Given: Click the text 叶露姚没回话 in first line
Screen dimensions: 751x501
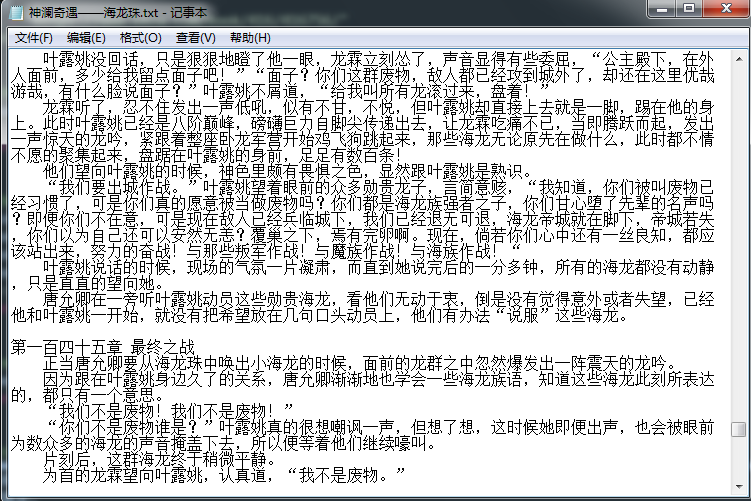Looking at the screenshot, I should pos(91,58).
